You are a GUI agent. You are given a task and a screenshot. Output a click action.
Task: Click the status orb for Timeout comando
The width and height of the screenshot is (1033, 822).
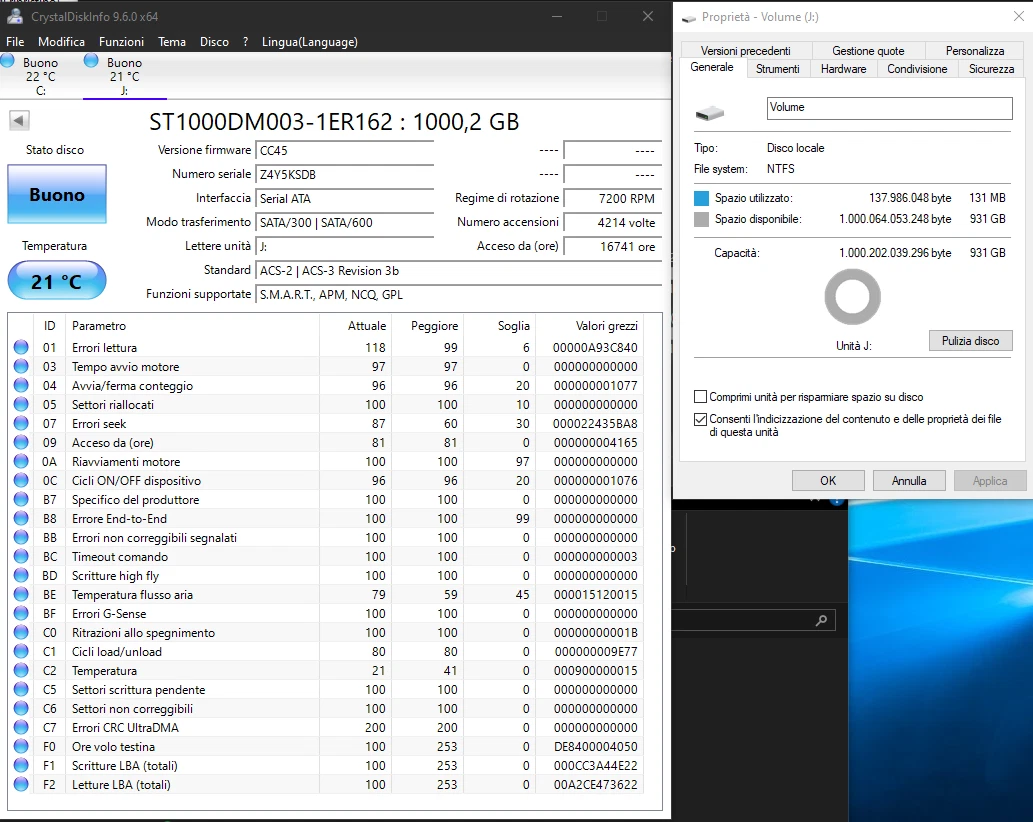pos(21,557)
